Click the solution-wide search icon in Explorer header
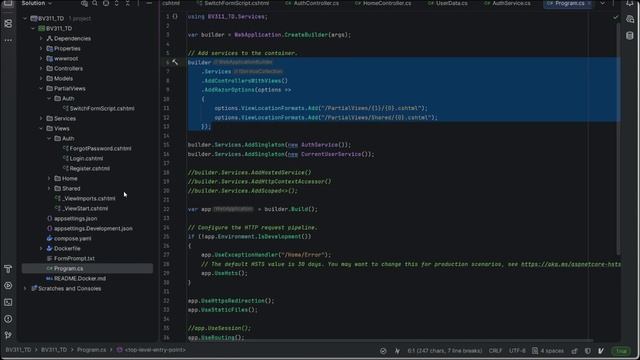 pos(95,3)
